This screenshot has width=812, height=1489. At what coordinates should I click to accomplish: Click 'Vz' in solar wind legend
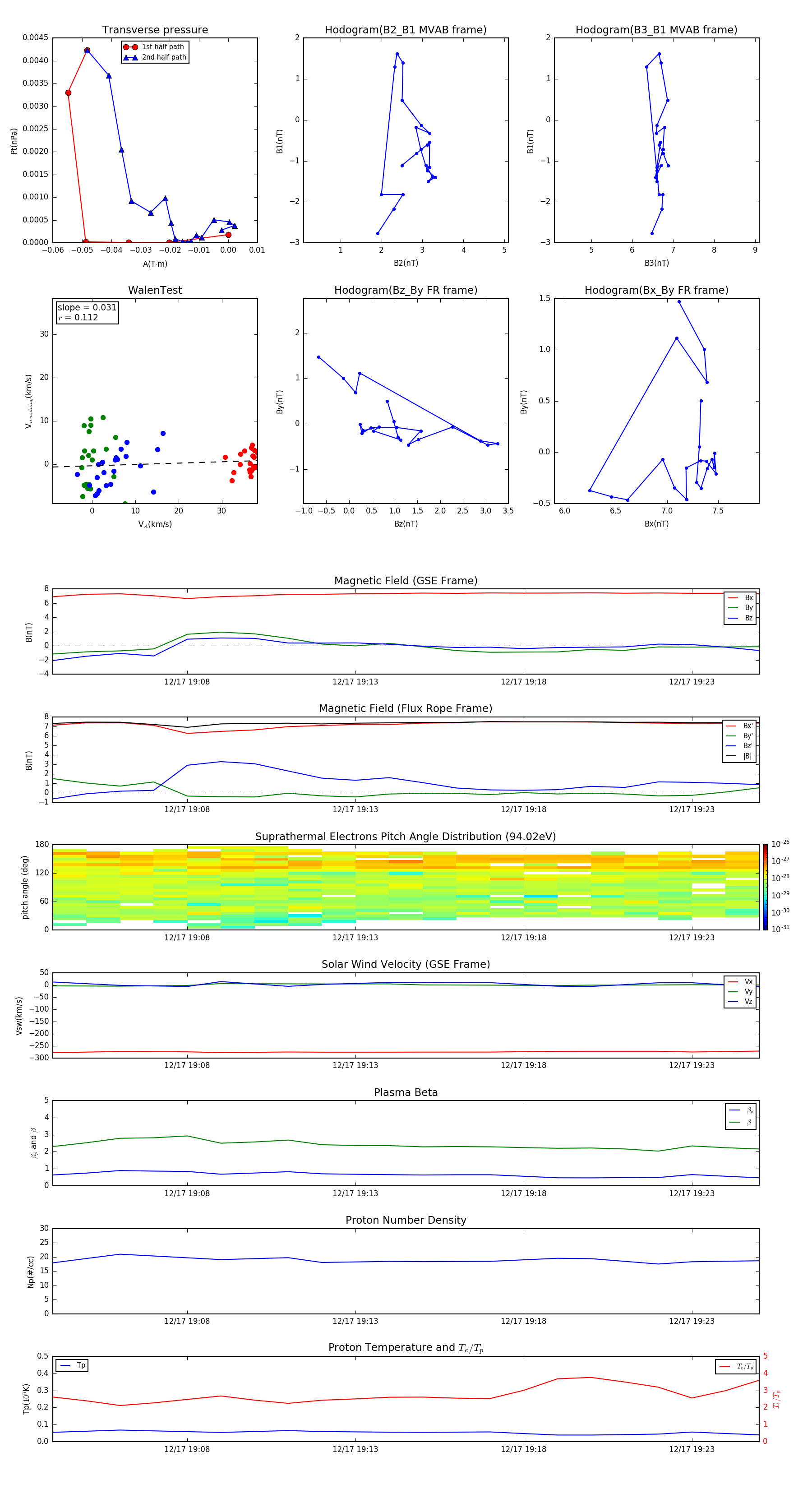click(741, 1002)
